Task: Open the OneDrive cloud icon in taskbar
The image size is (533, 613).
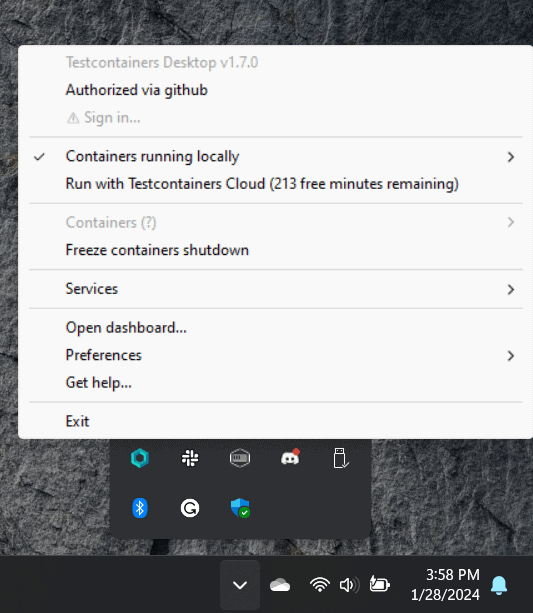Action: [280, 585]
